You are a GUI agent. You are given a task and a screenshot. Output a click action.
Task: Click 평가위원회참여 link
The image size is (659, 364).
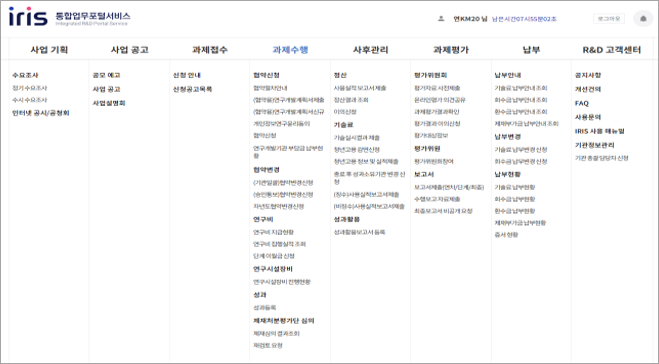click(x=434, y=161)
